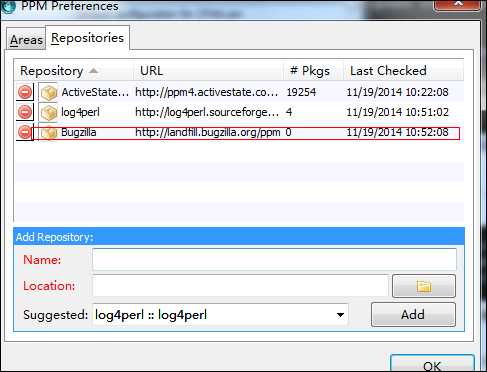Screen dimensions: 487x372
Task: Click the package count 4 for log4perl
Action: coord(289,112)
